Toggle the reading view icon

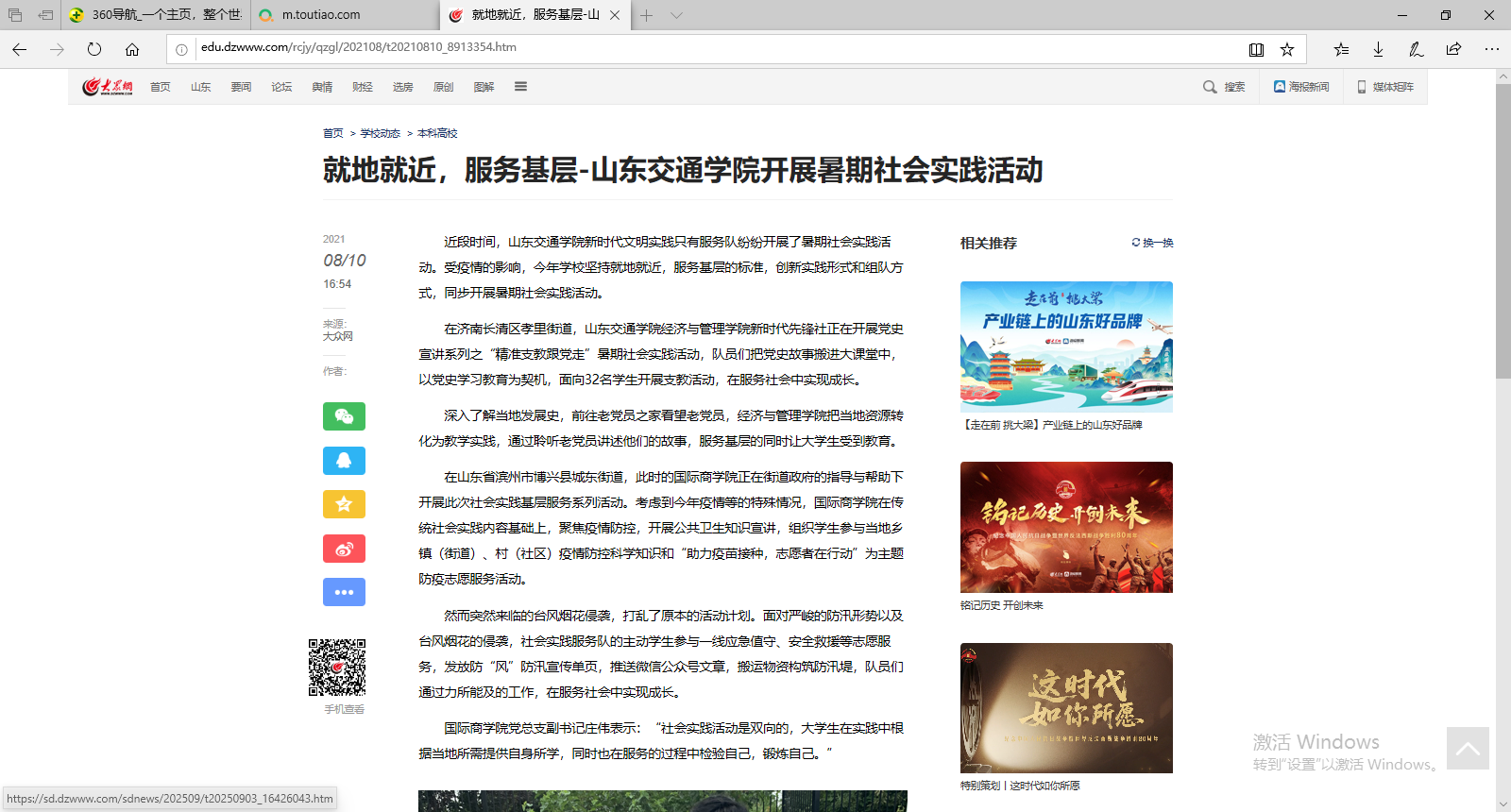[x=1256, y=49]
